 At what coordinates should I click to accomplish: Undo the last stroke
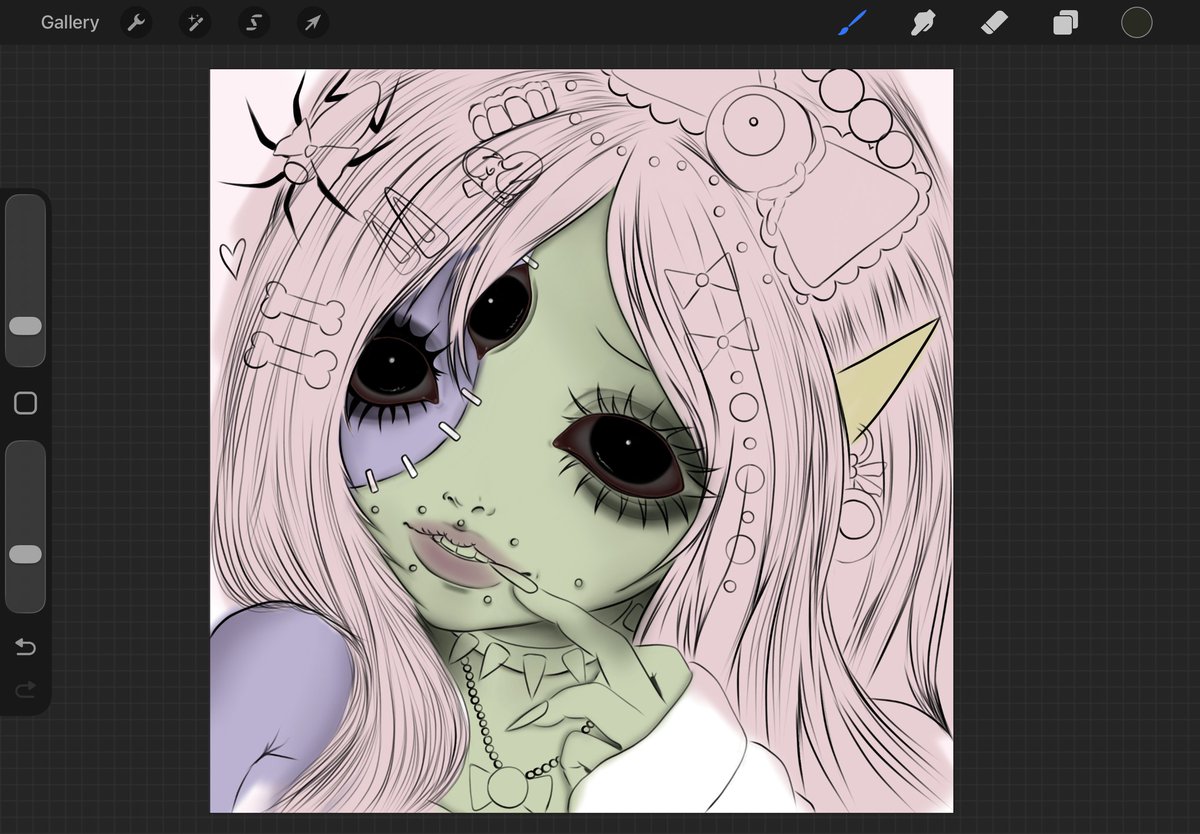25,648
